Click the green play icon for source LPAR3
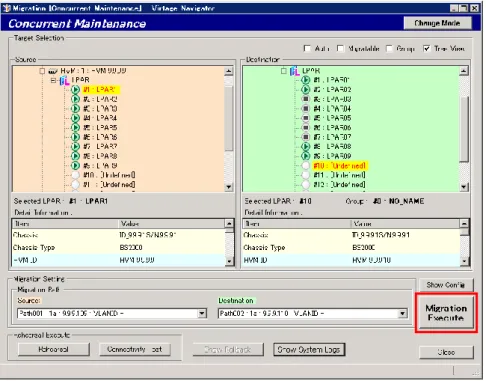The width and height of the screenshot is (486, 381). (x=76, y=108)
